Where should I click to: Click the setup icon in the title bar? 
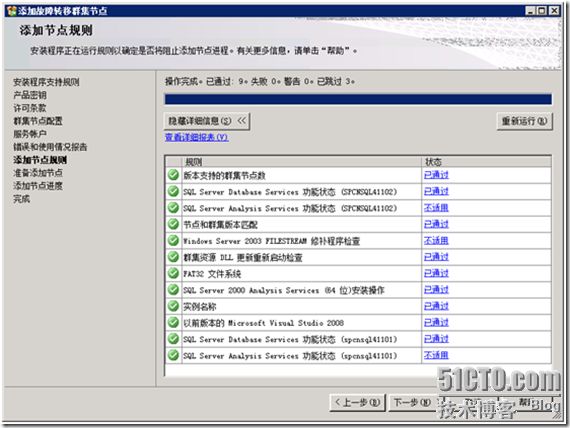click(11, 11)
